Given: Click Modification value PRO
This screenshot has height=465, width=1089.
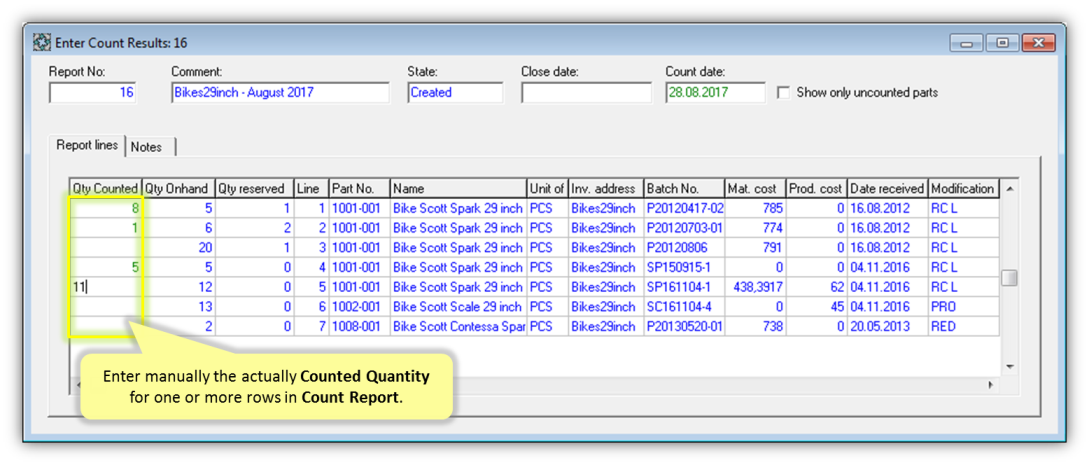Looking at the screenshot, I should 963,307.
